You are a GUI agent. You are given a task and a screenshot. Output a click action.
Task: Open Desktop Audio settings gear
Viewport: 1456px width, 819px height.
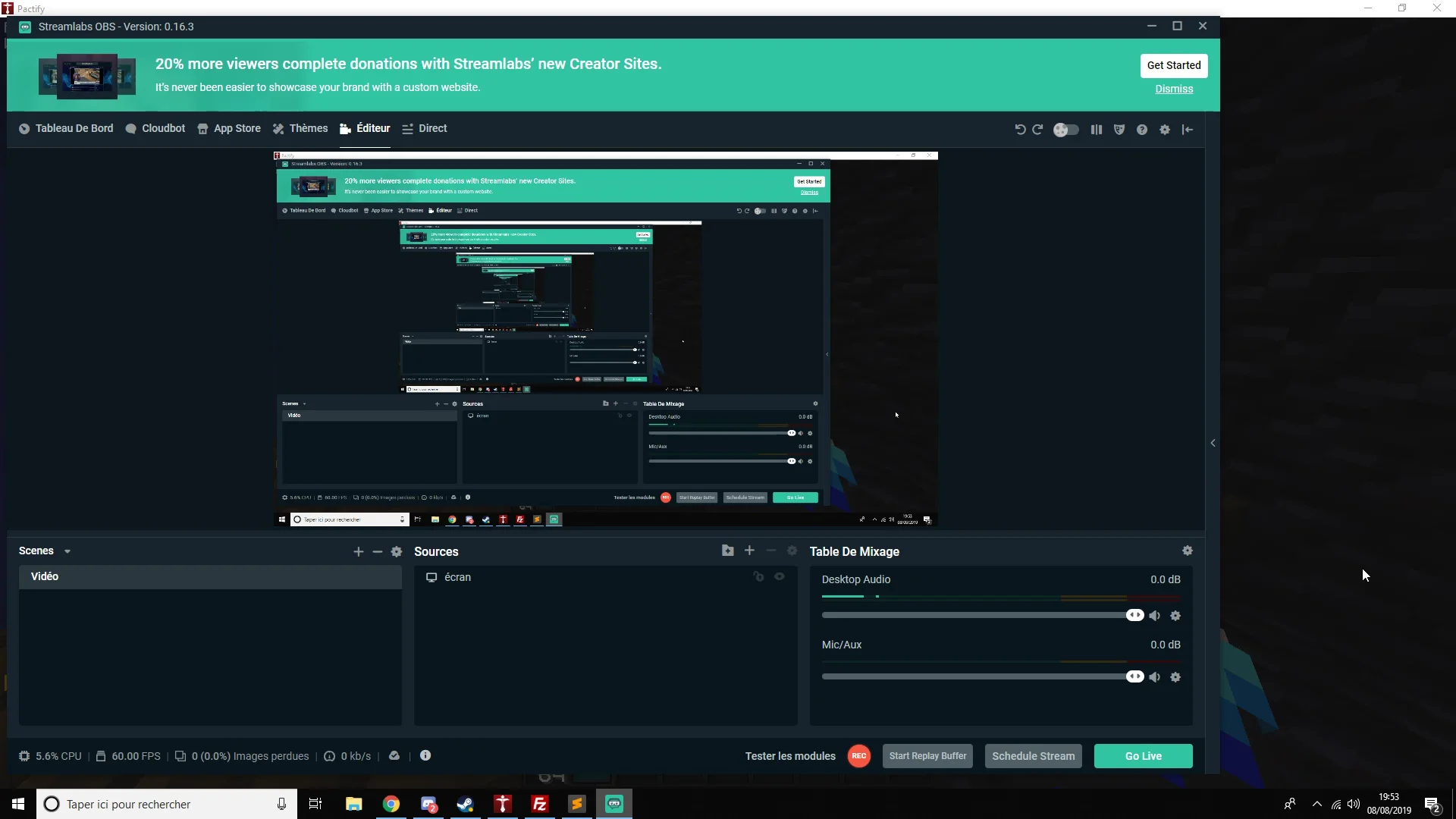point(1175,616)
